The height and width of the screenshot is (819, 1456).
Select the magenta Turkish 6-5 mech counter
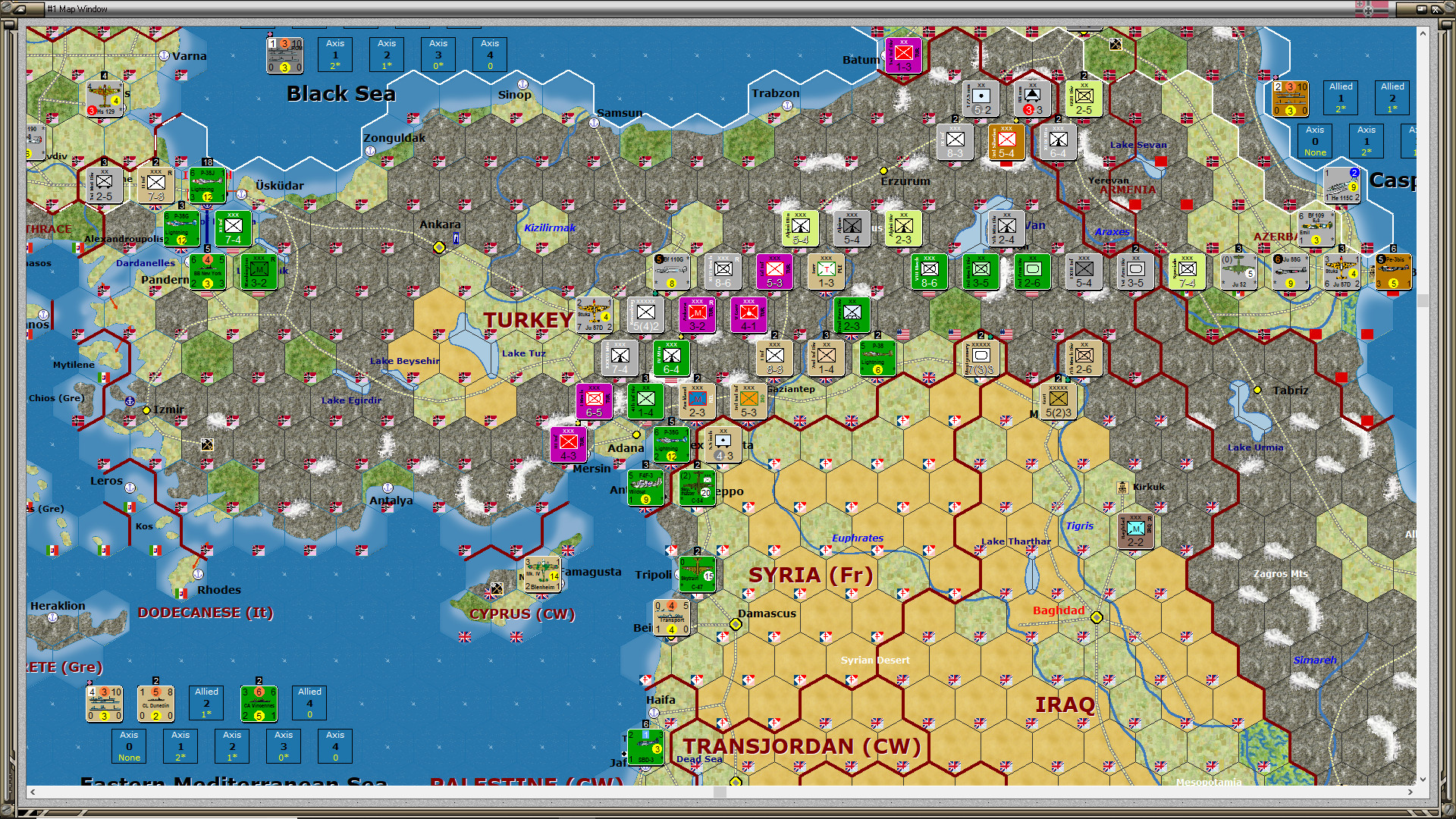594,401
